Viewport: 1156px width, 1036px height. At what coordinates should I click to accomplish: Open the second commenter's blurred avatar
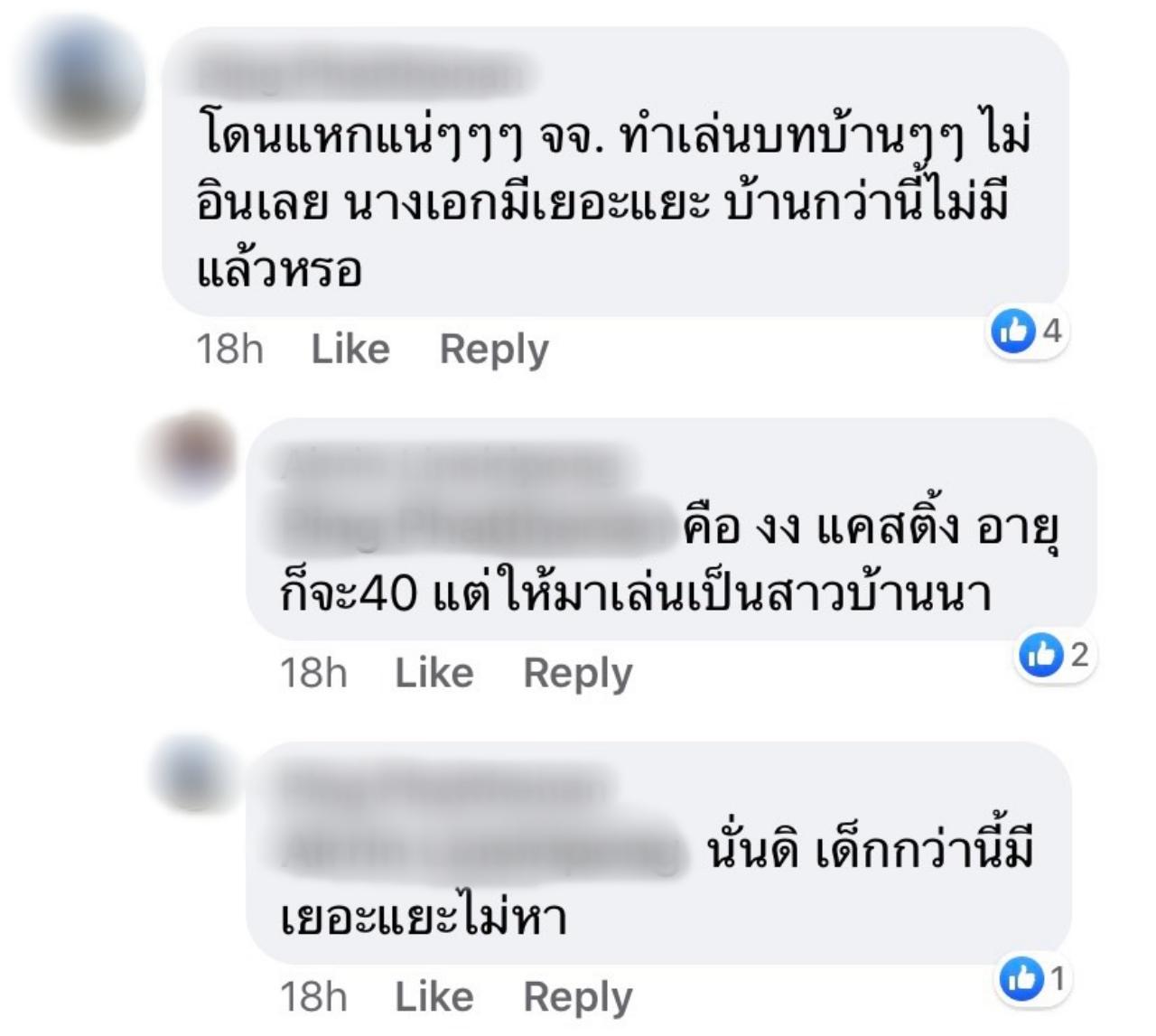point(191,456)
